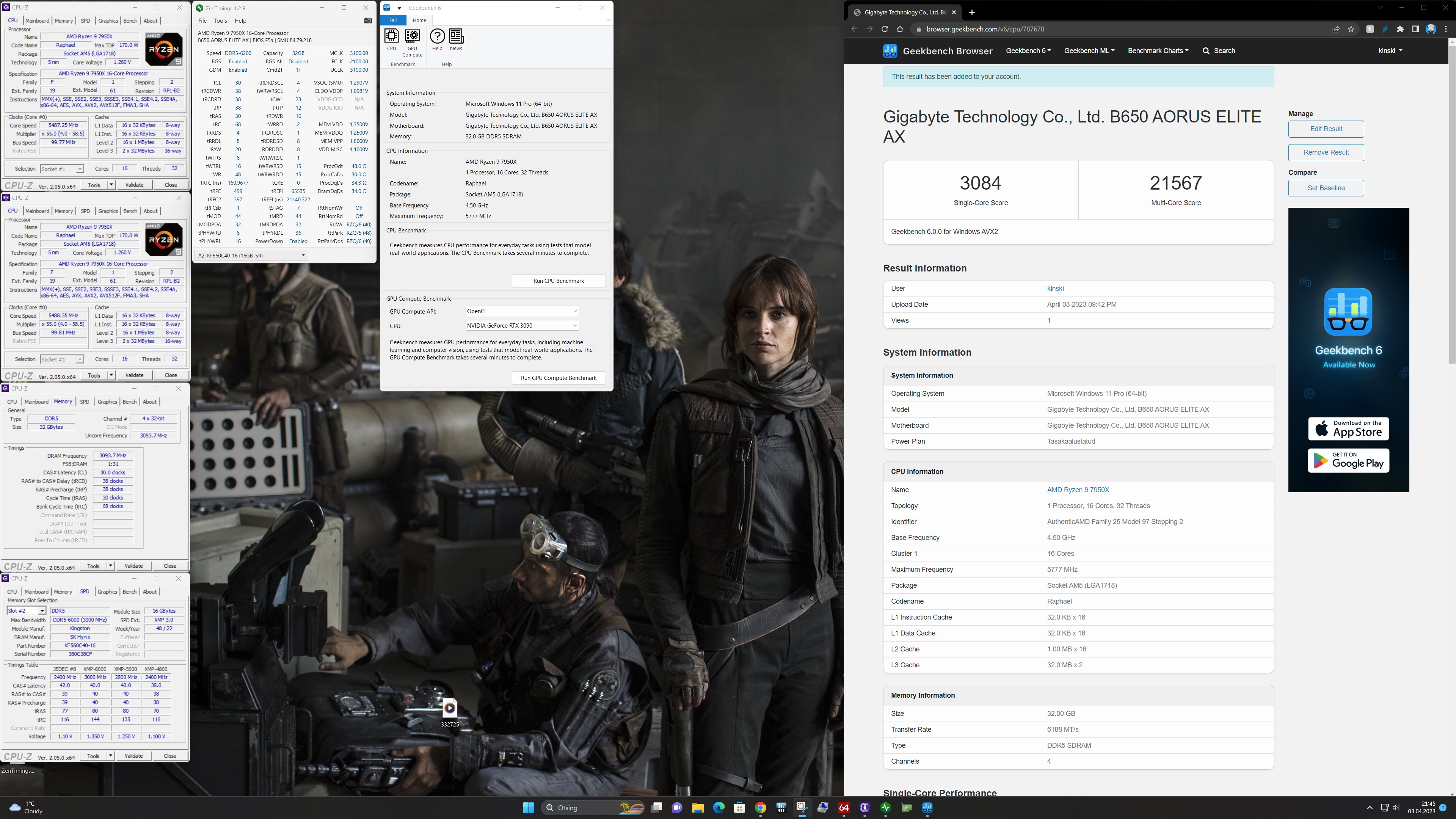Click Search in Geekbench Browser navbar
The image size is (1456, 819).
click(x=1219, y=51)
